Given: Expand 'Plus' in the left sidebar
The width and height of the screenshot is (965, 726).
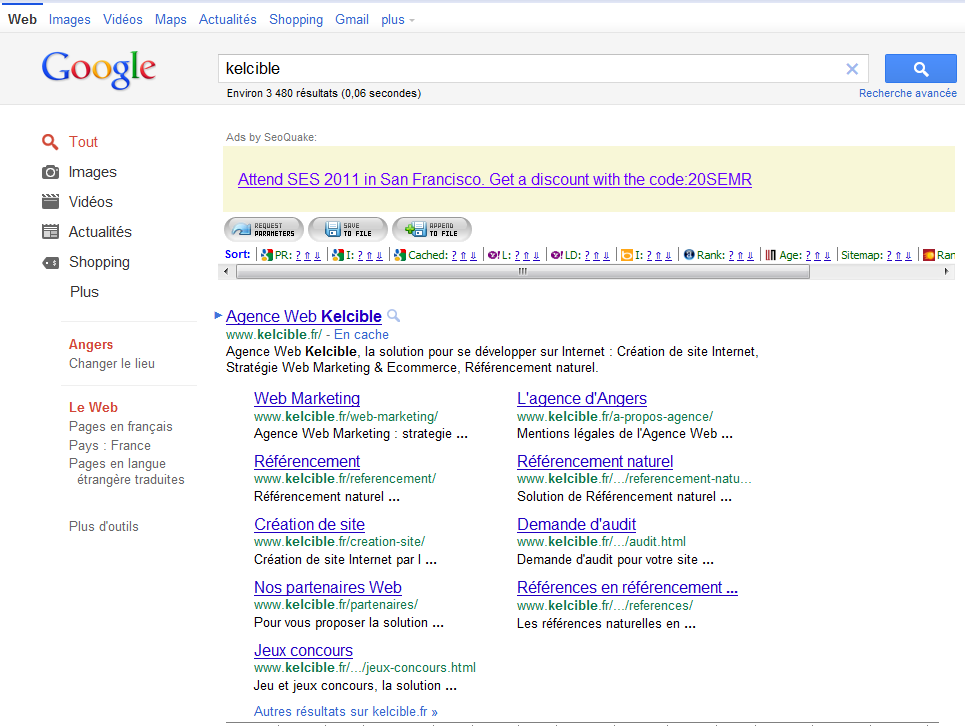Looking at the screenshot, I should pos(84,292).
